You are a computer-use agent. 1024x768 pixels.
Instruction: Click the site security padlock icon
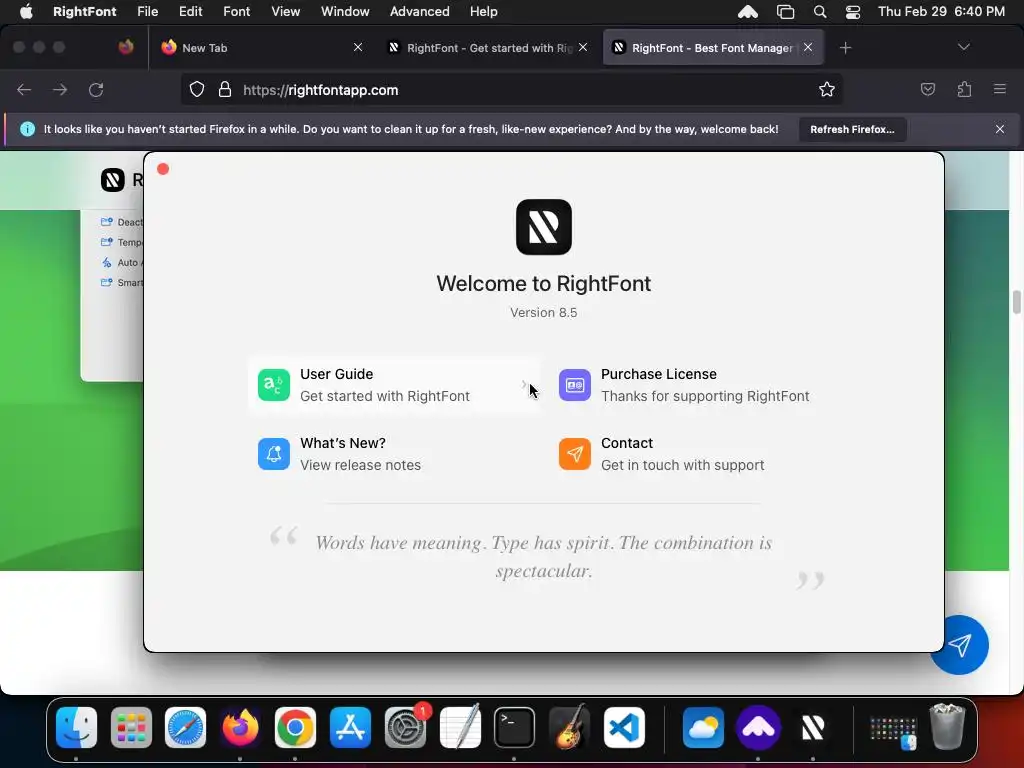pos(225,89)
